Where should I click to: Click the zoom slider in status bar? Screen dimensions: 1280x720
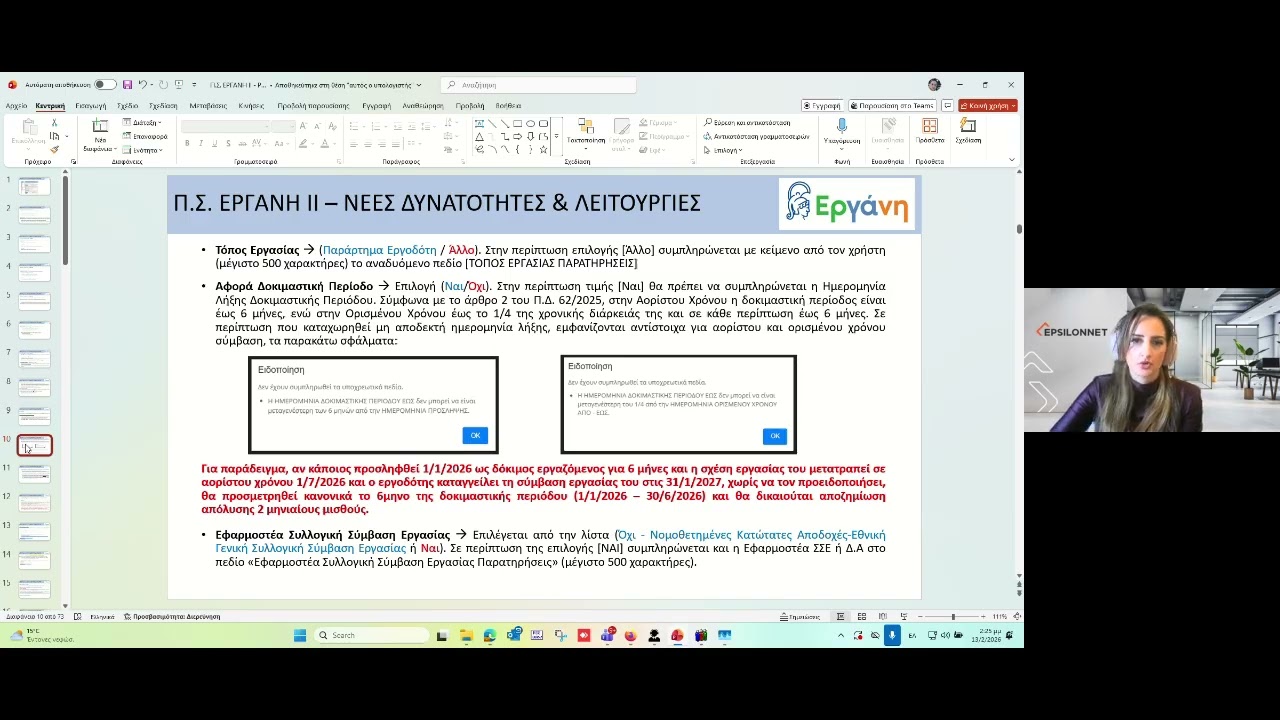(x=953, y=617)
